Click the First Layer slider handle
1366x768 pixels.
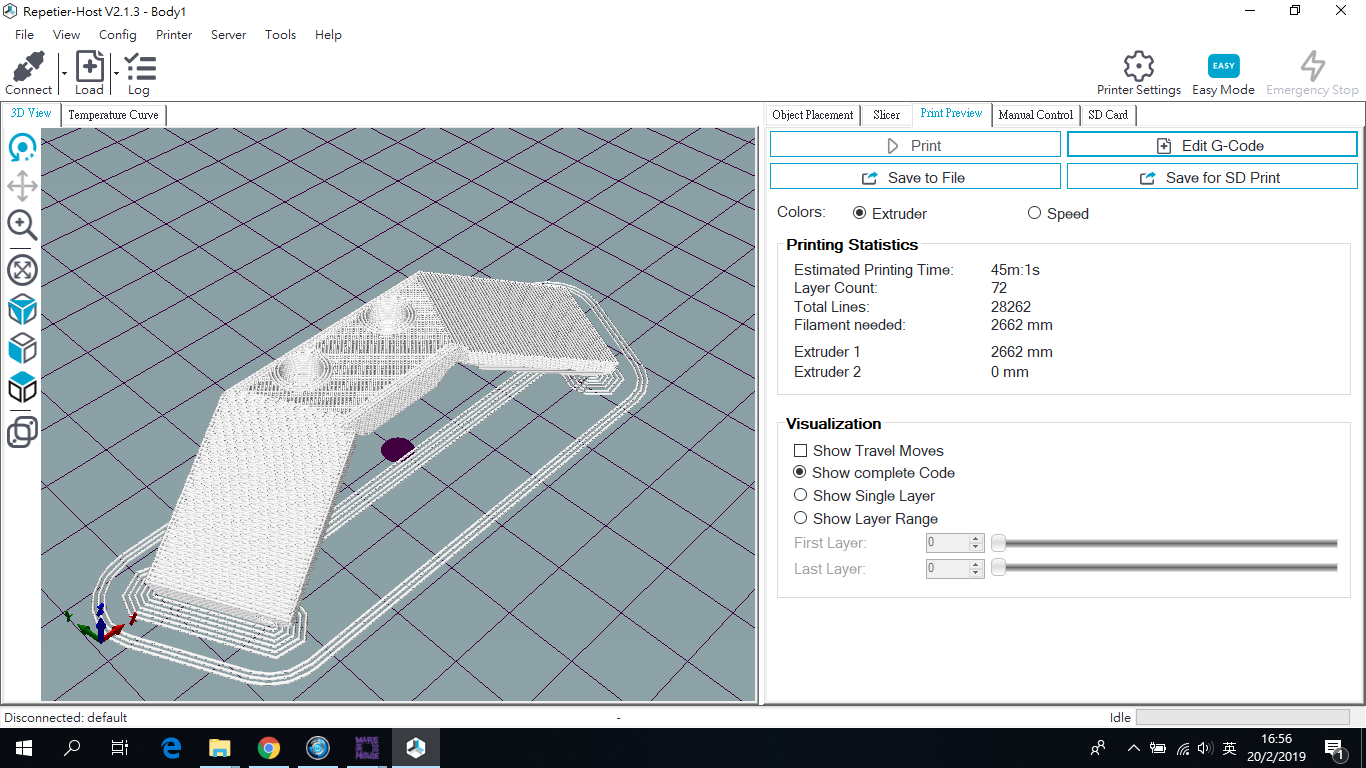tap(998, 543)
